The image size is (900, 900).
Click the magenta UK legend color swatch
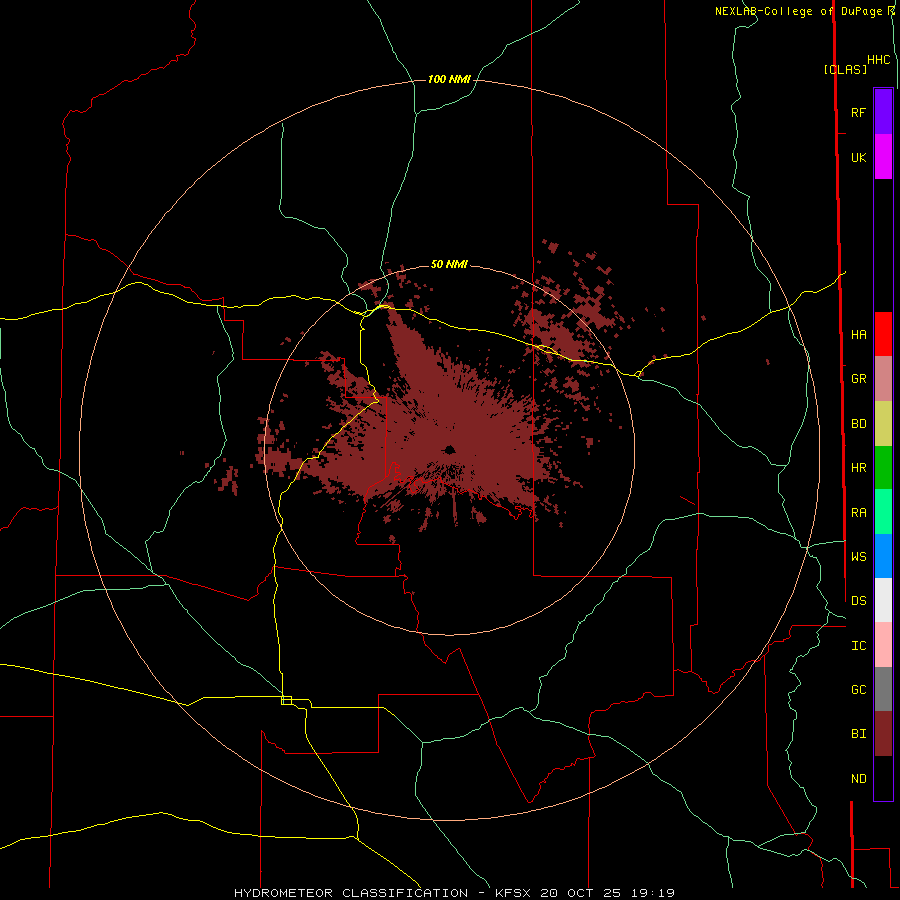click(x=883, y=157)
